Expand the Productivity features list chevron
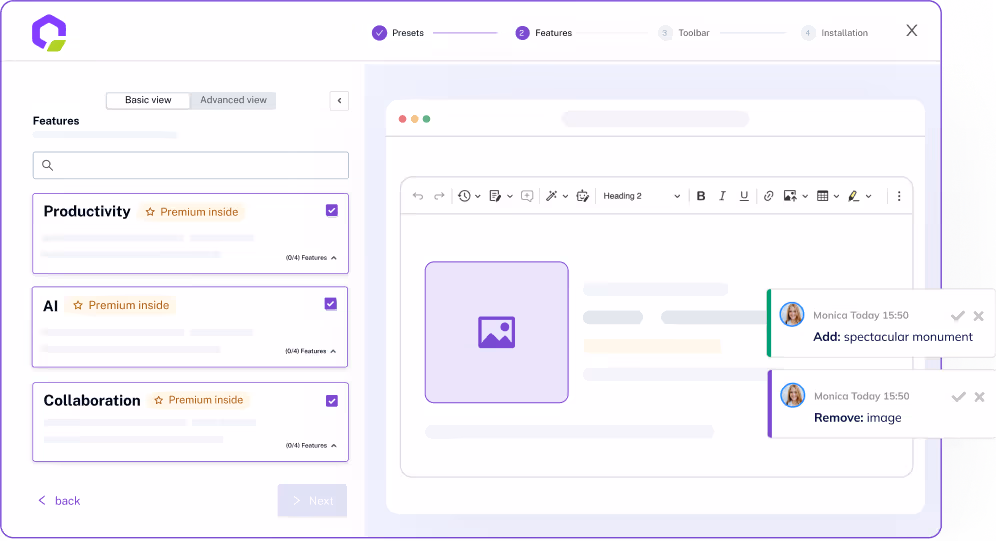The width and height of the screenshot is (996, 541). pyautogui.click(x=334, y=258)
